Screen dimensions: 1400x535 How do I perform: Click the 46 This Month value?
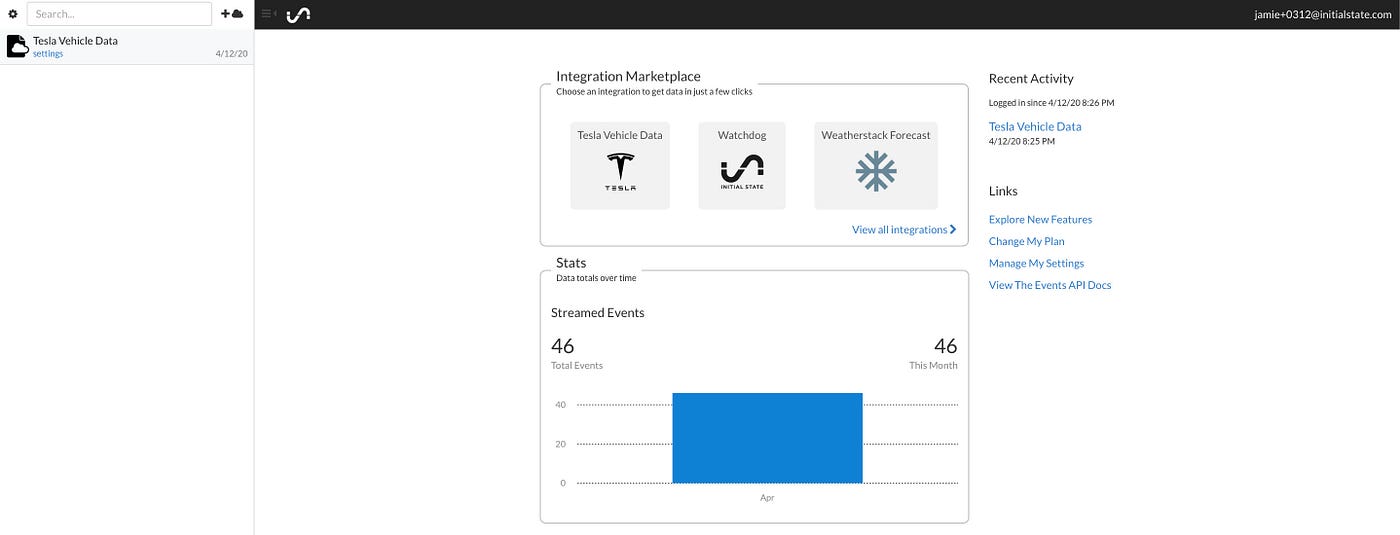(x=945, y=346)
